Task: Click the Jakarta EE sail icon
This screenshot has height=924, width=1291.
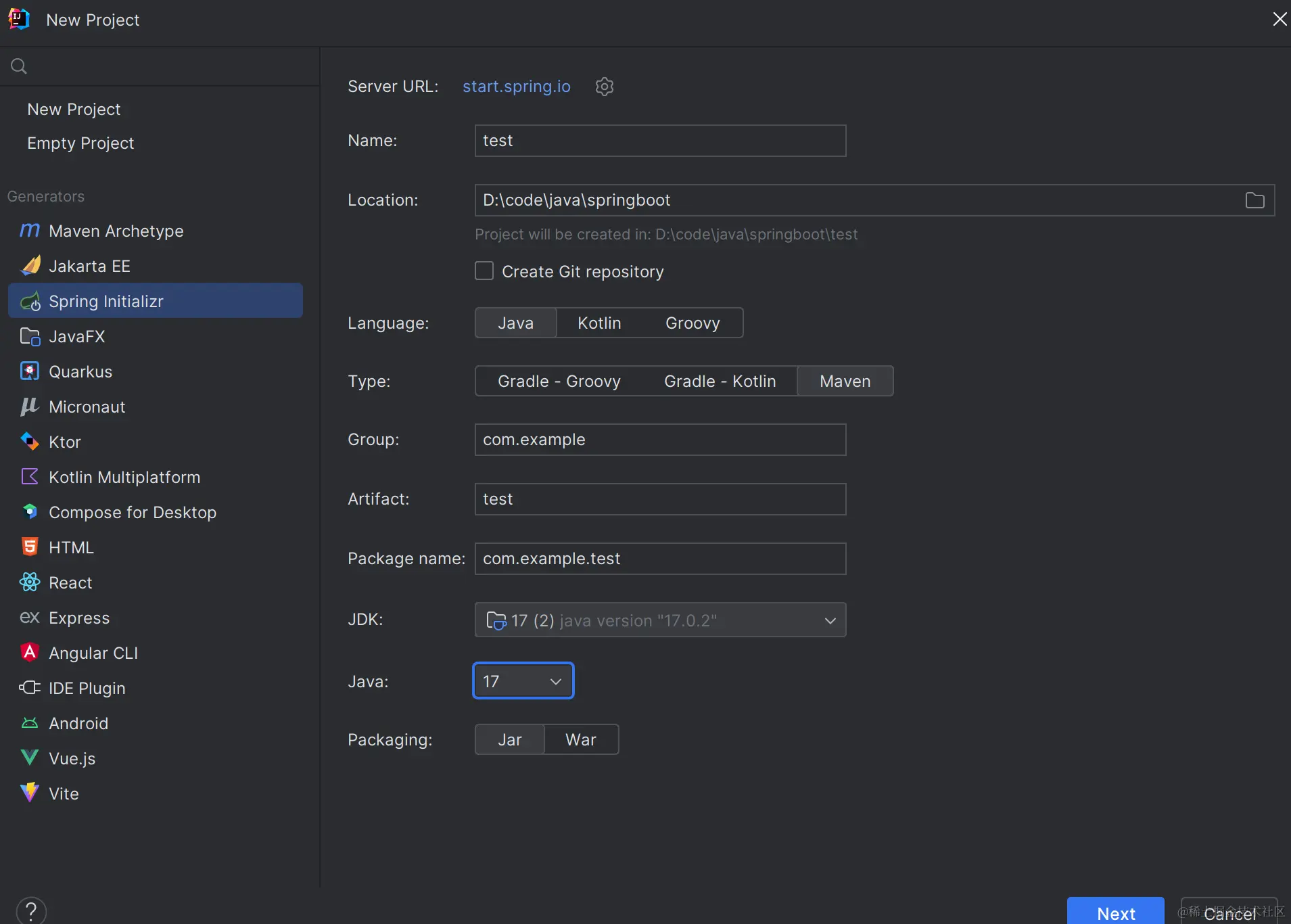Action: tap(30, 266)
